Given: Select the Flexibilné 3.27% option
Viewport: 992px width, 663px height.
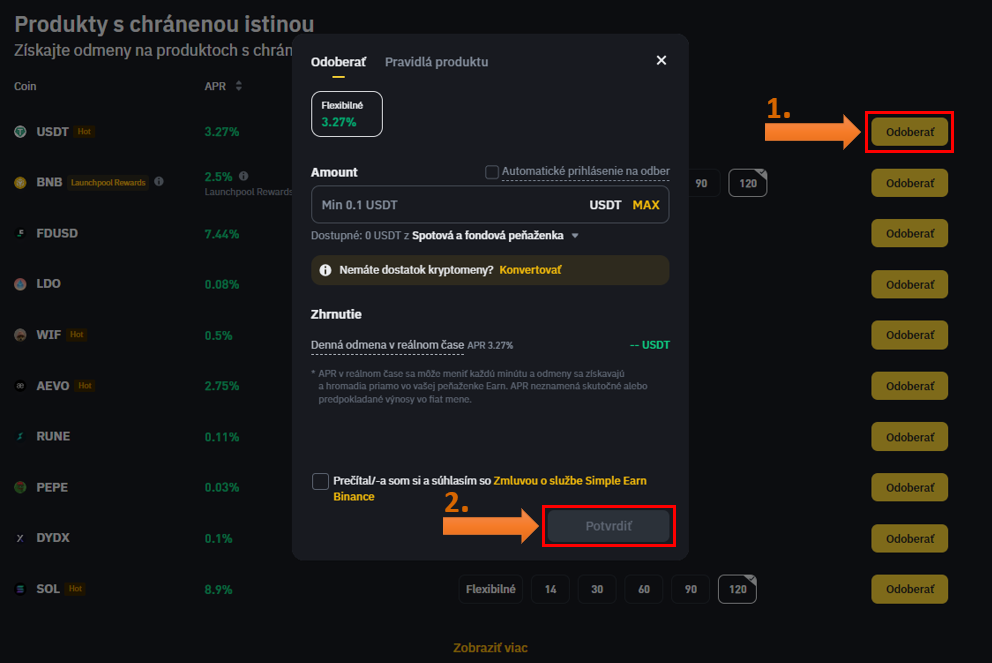Looking at the screenshot, I should [x=346, y=114].
